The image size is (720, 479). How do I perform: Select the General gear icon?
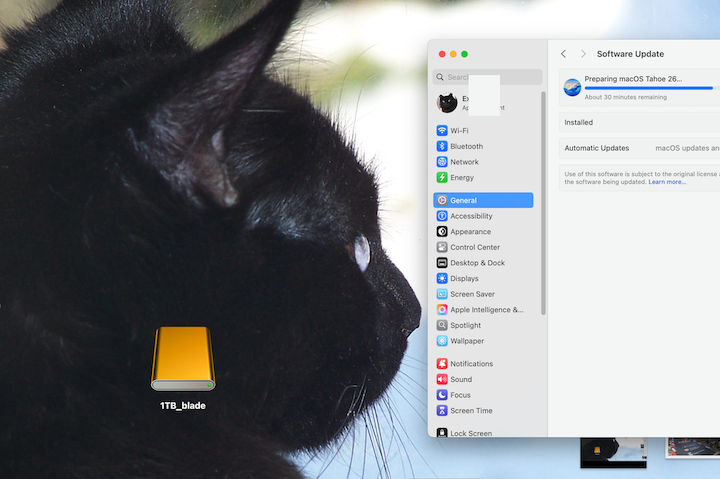(442, 200)
